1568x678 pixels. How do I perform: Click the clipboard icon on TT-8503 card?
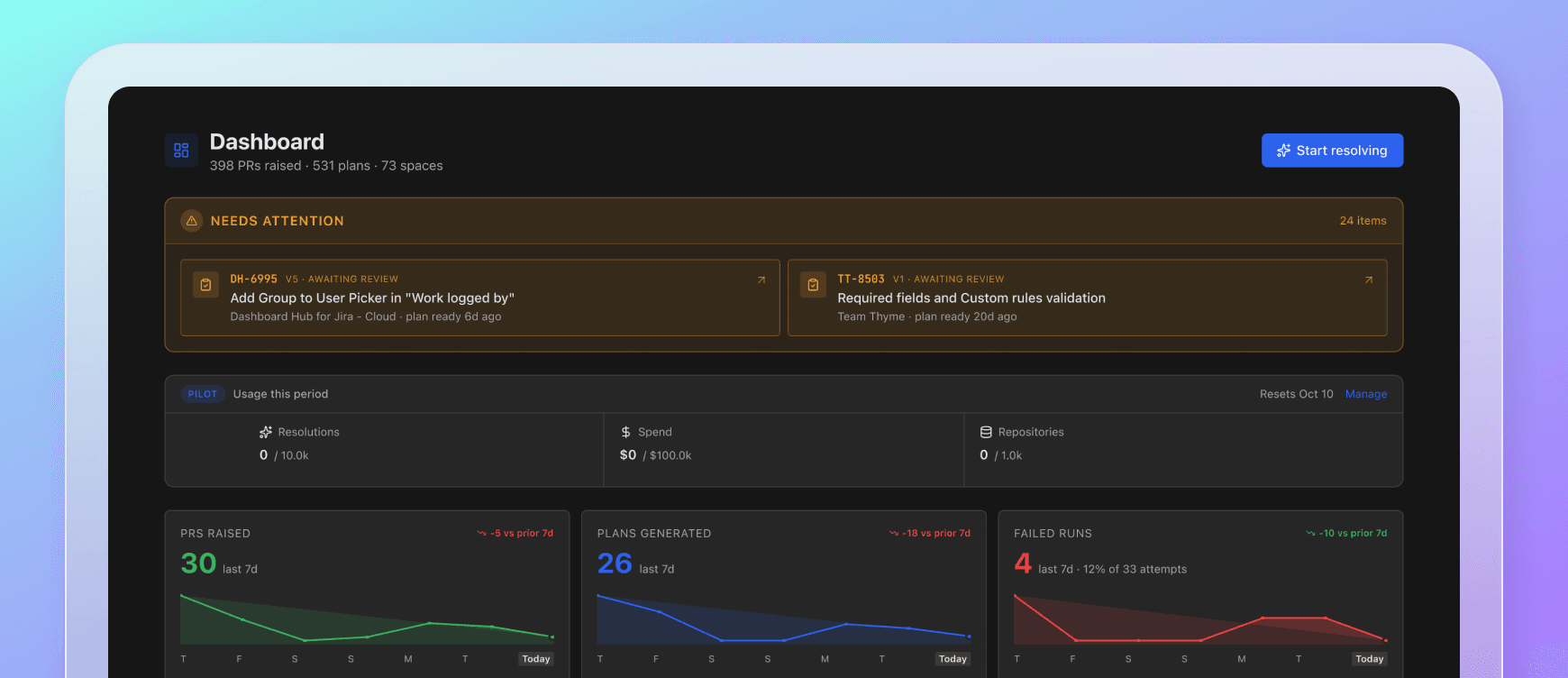814,285
